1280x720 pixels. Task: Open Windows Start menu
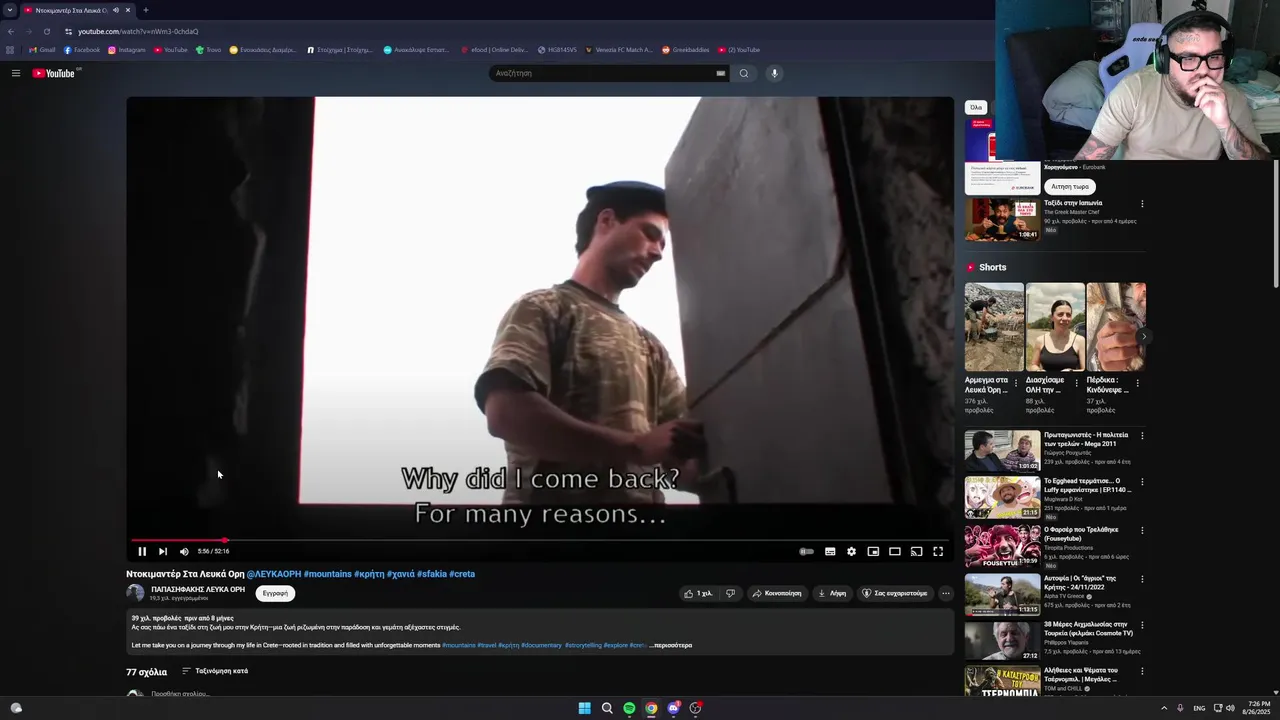585,708
